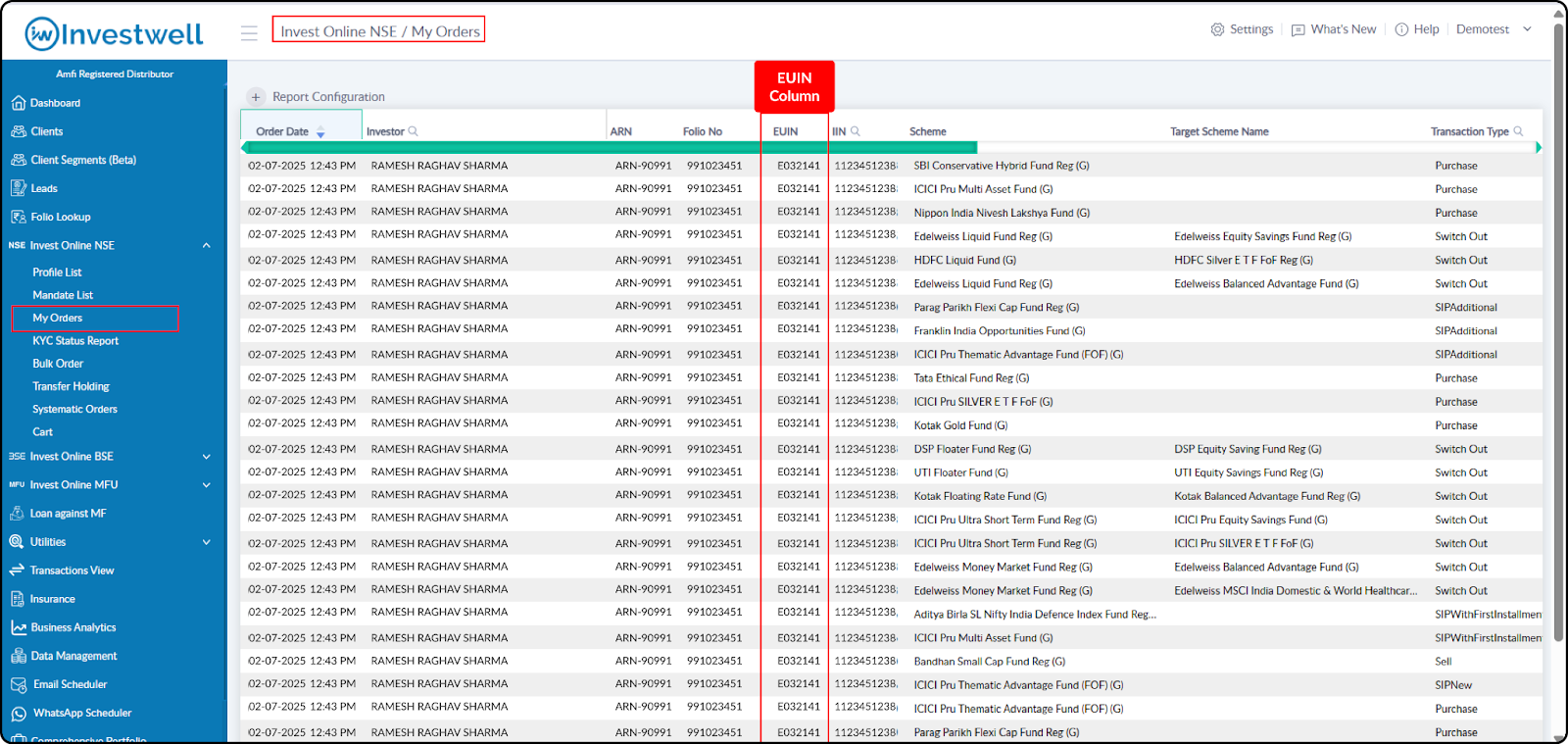This screenshot has width=1568, height=744.
Task: Click SBI Conservative Hybrid Fund Reg (G)
Action: point(1002,166)
